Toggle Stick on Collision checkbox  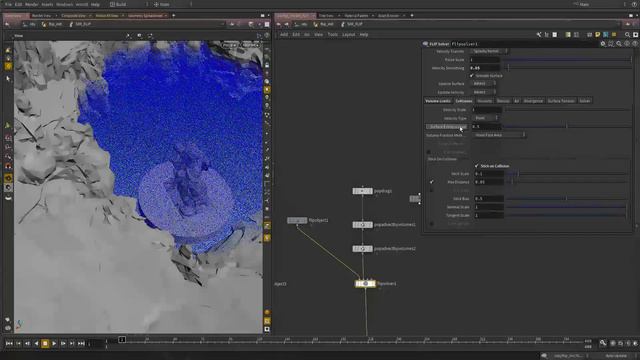coord(476,166)
